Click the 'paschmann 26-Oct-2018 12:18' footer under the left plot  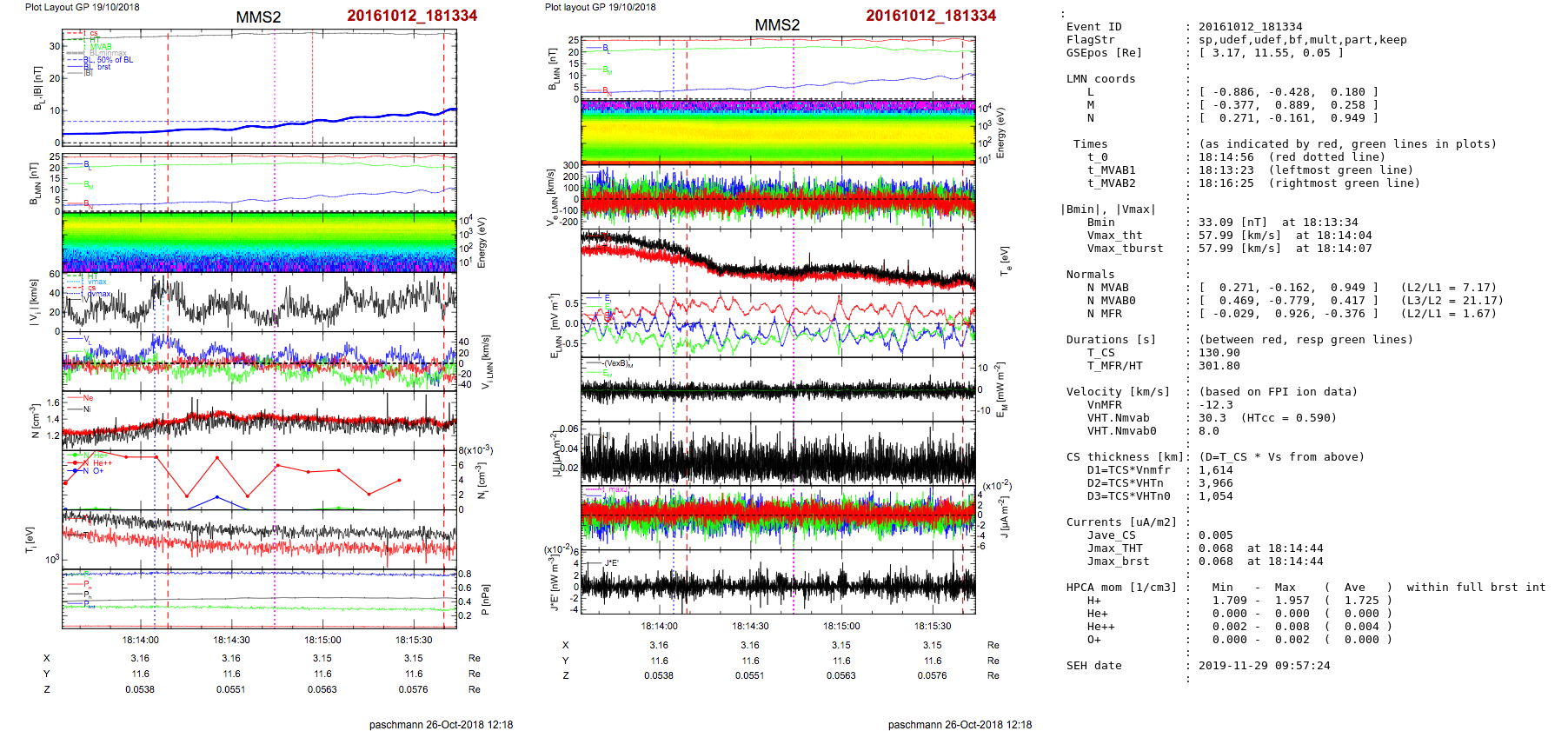point(441,724)
